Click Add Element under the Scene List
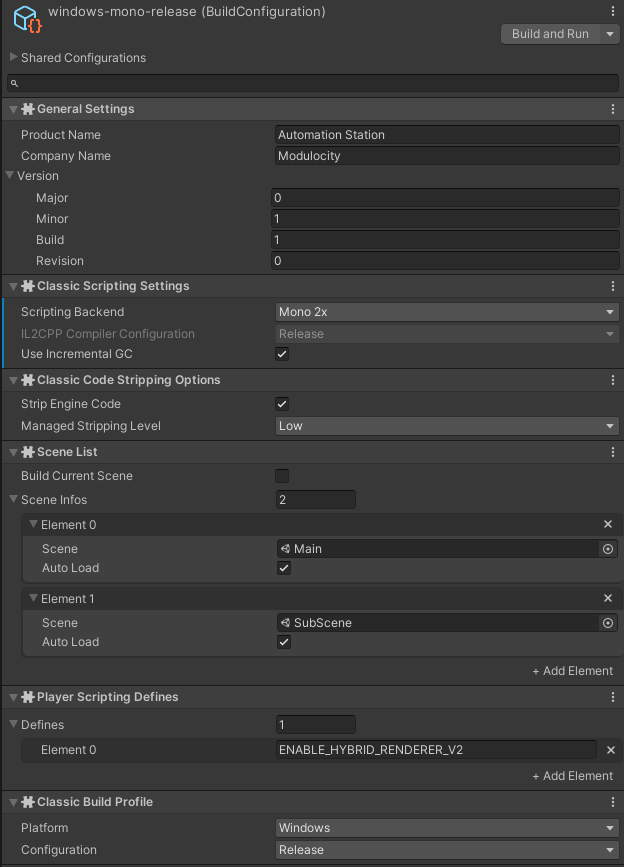Image resolution: width=624 pixels, height=867 pixels. (572, 670)
